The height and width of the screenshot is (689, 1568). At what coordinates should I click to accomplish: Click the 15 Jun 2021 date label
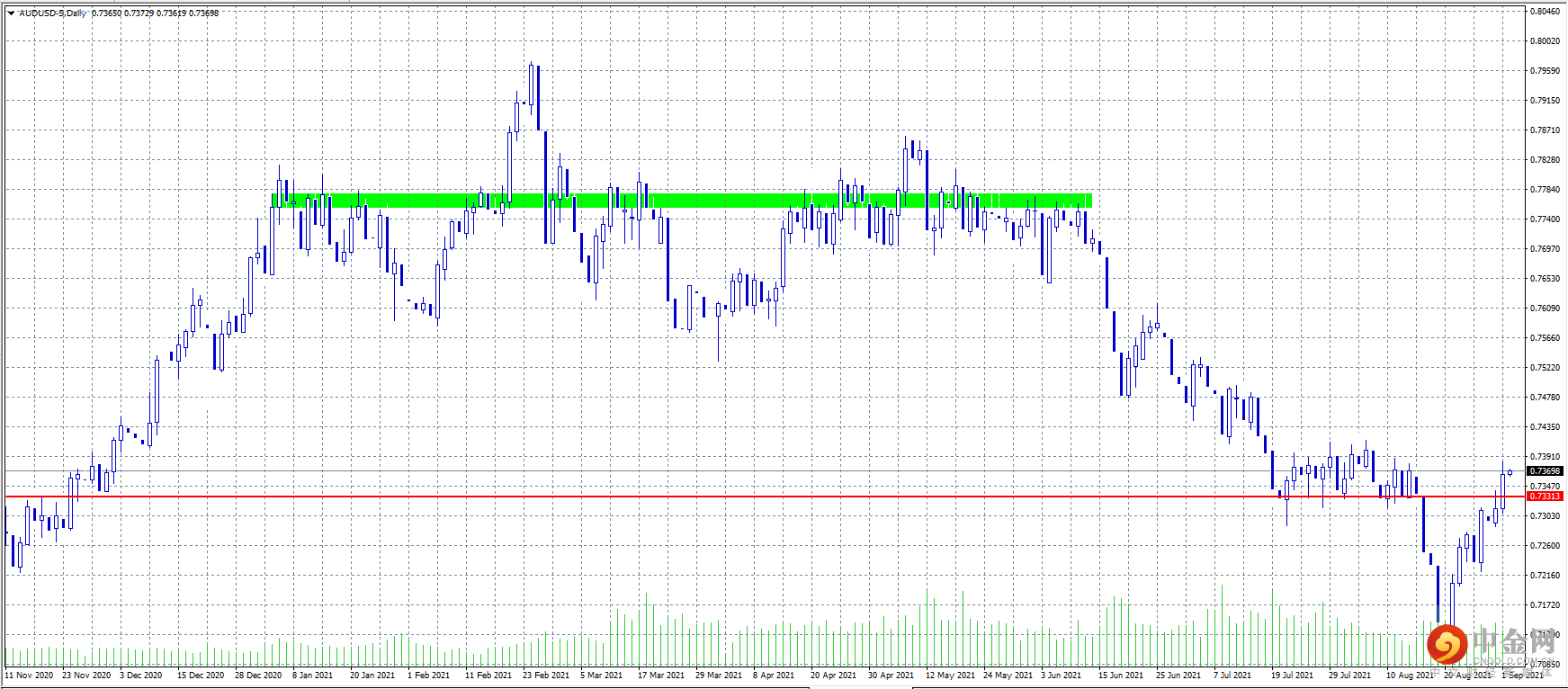1121,676
